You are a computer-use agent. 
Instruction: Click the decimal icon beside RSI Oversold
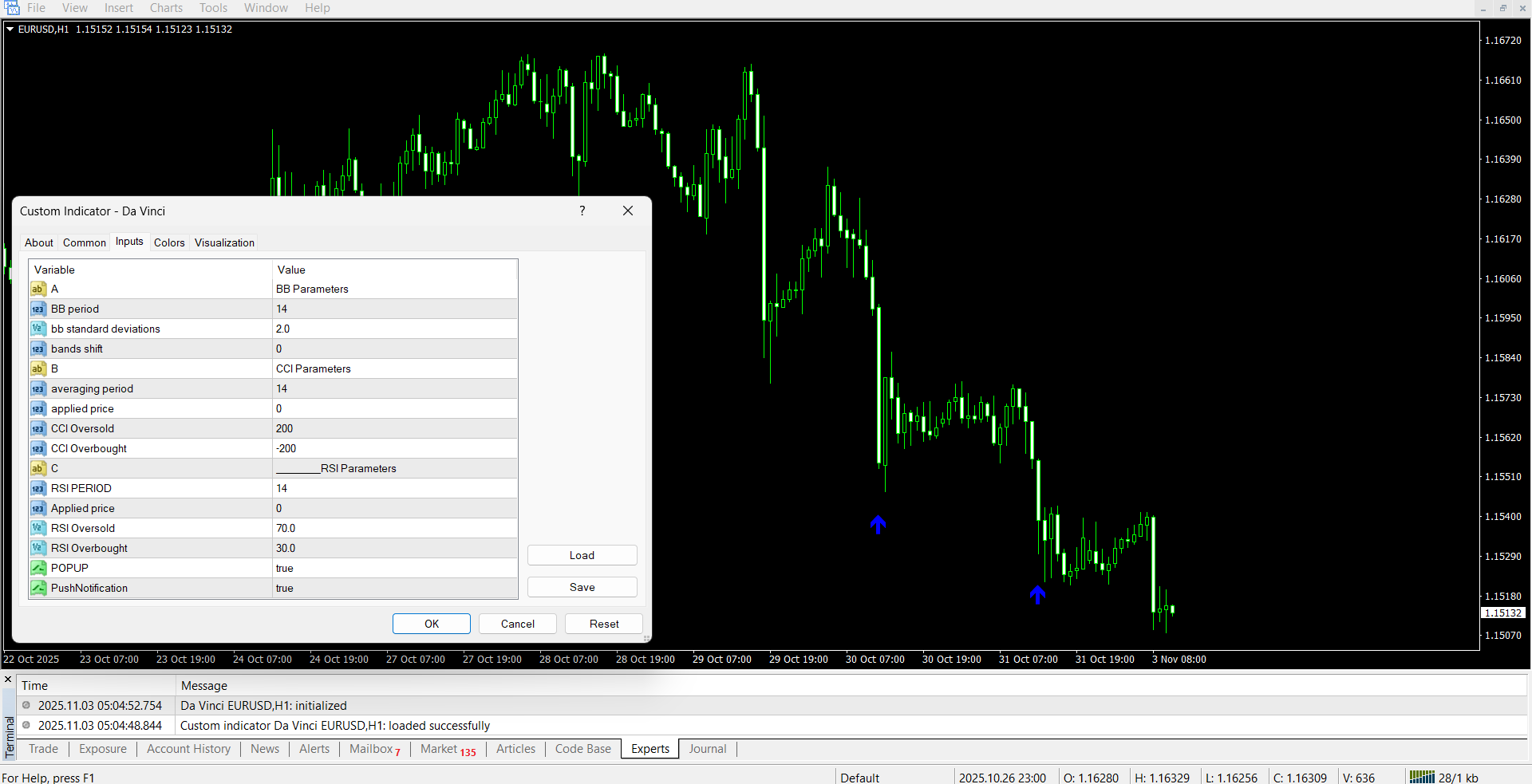(38, 528)
